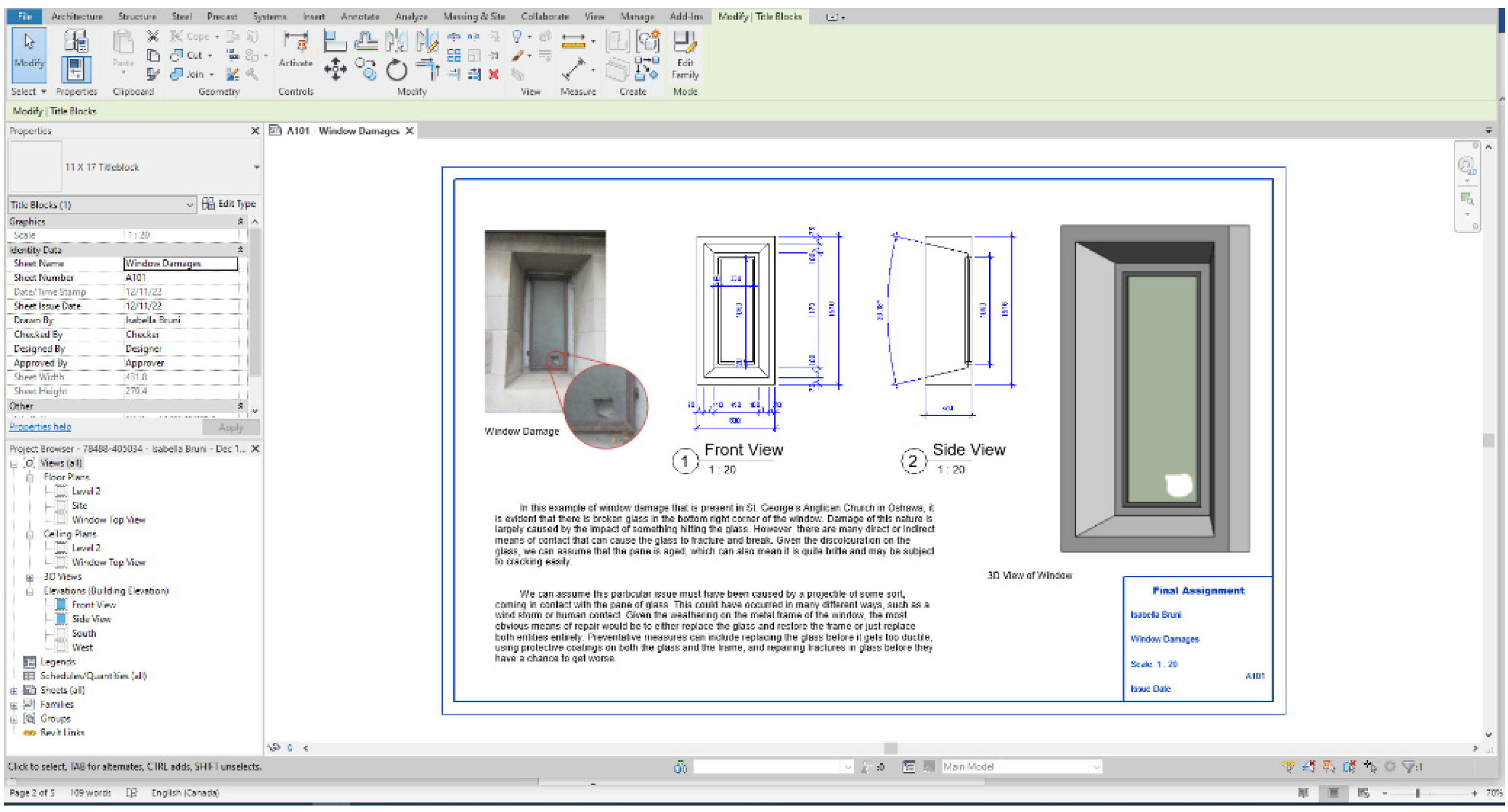Switch to the Collaborate ribbon tab
1508x812 pixels.
tap(544, 16)
